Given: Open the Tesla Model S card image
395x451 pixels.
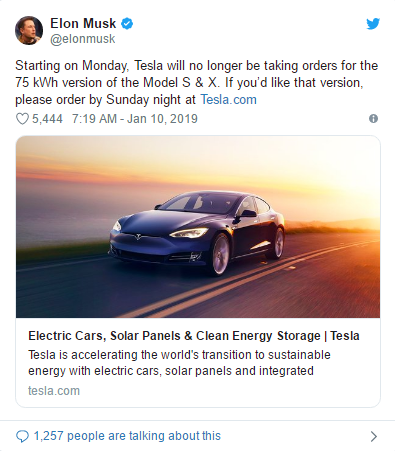Looking at the screenshot, I should tap(198, 227).
